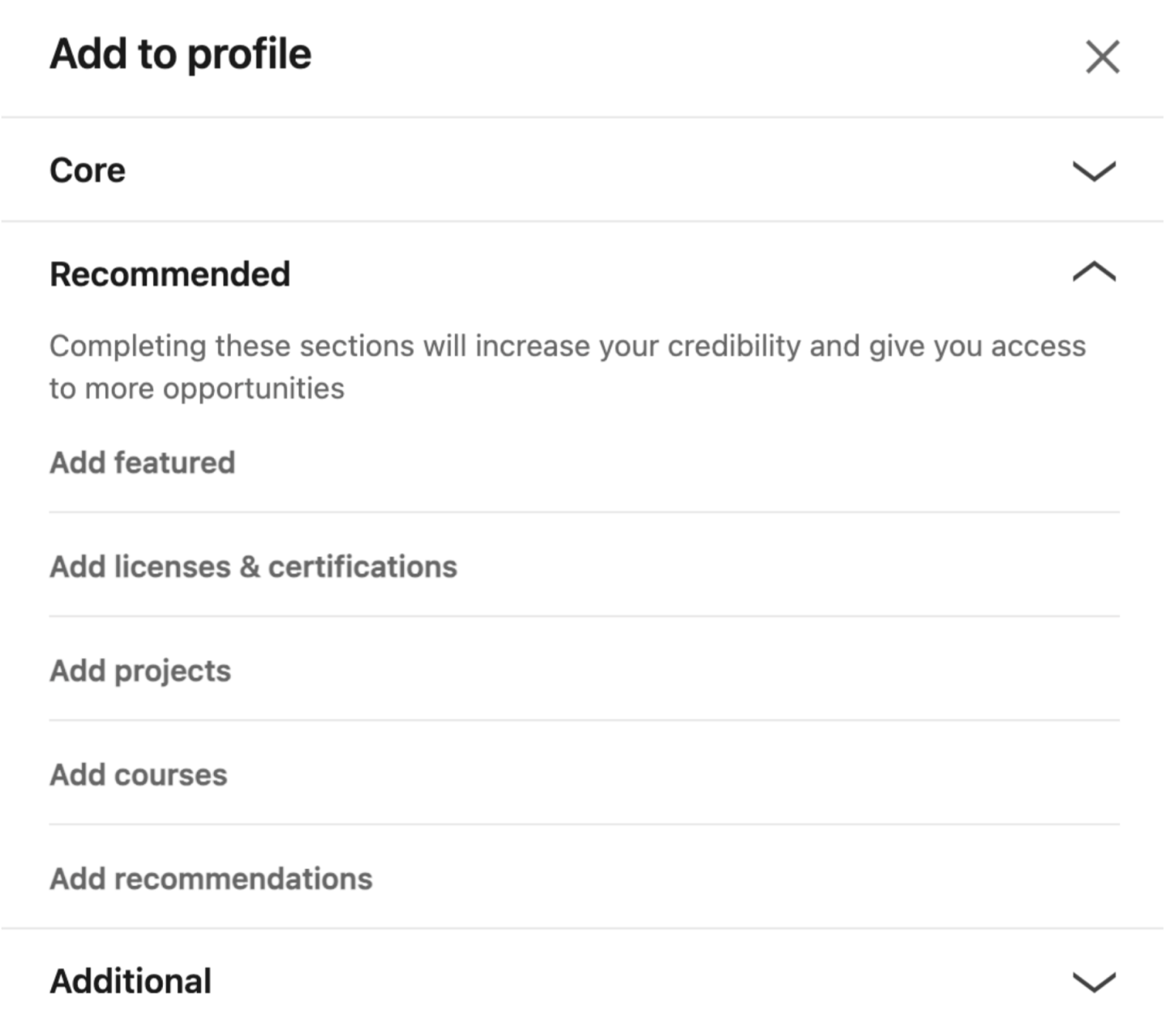Viewport: 1166px width, 1036px height.
Task: Select Add recommendations
Action: click(x=211, y=879)
